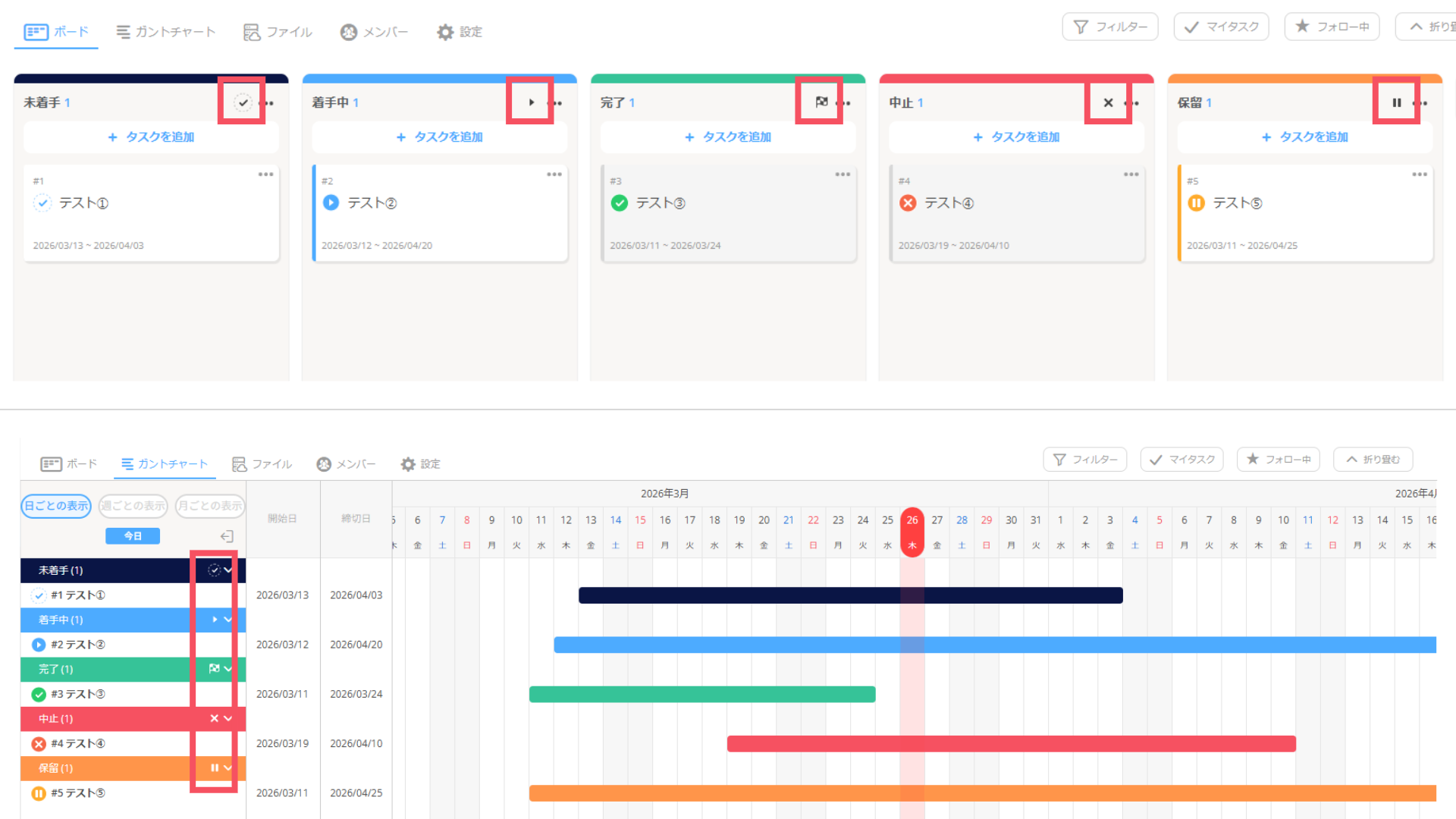Click the checkmark icon in 未着手 column header
The width and height of the screenshot is (1456, 819).
click(x=243, y=102)
